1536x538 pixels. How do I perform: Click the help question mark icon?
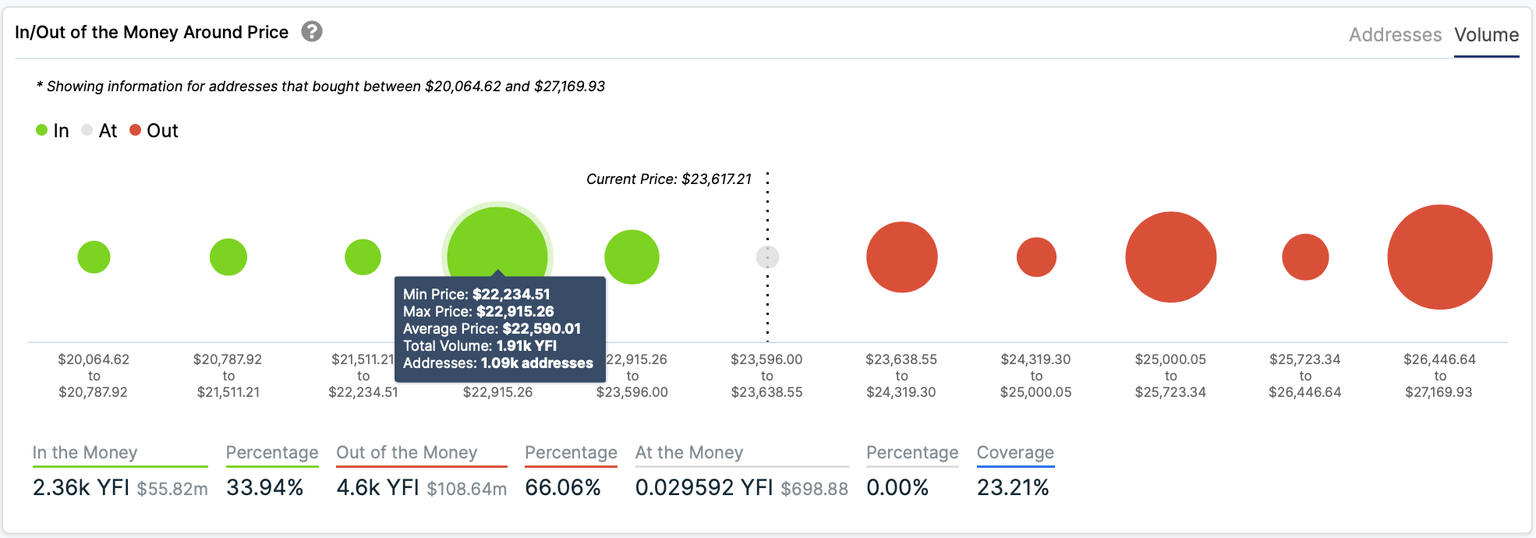(312, 32)
